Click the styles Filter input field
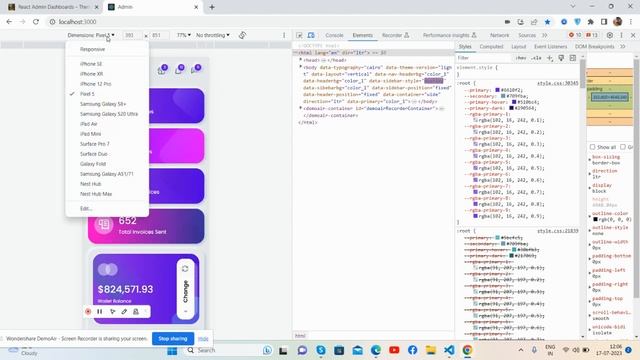The width and height of the screenshot is (640, 360). [x=484, y=58]
